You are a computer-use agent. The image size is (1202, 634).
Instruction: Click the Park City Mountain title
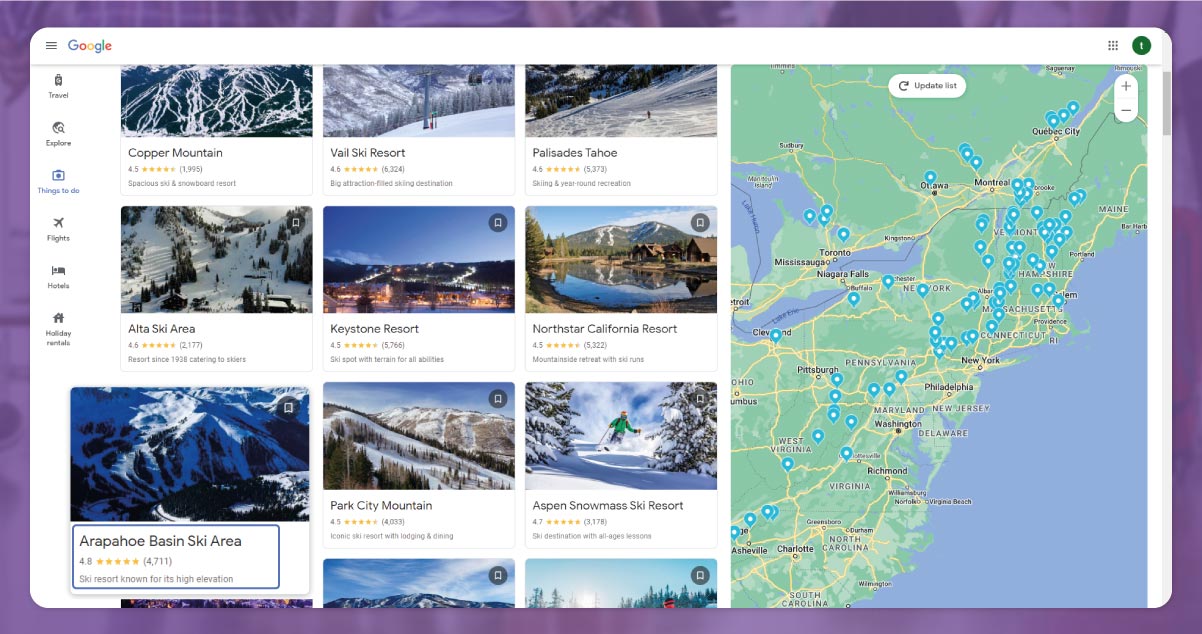pyautogui.click(x=381, y=506)
